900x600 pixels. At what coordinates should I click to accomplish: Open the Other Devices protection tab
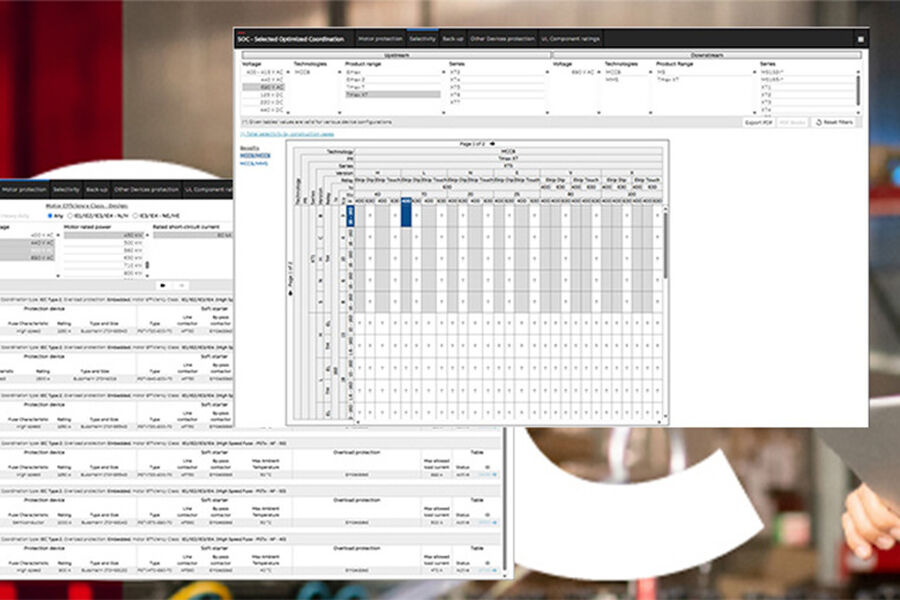(502, 39)
